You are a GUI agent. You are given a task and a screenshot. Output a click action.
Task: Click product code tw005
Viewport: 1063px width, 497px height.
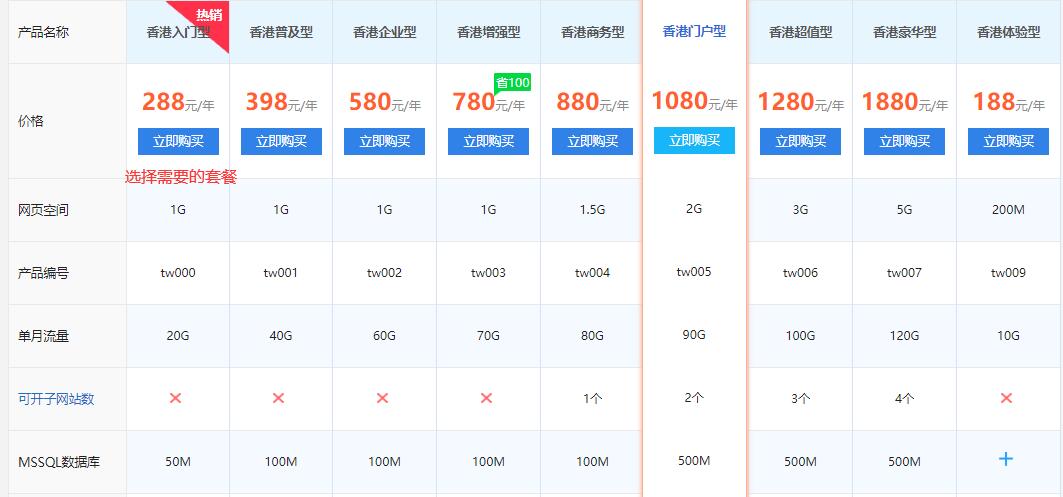(694, 271)
